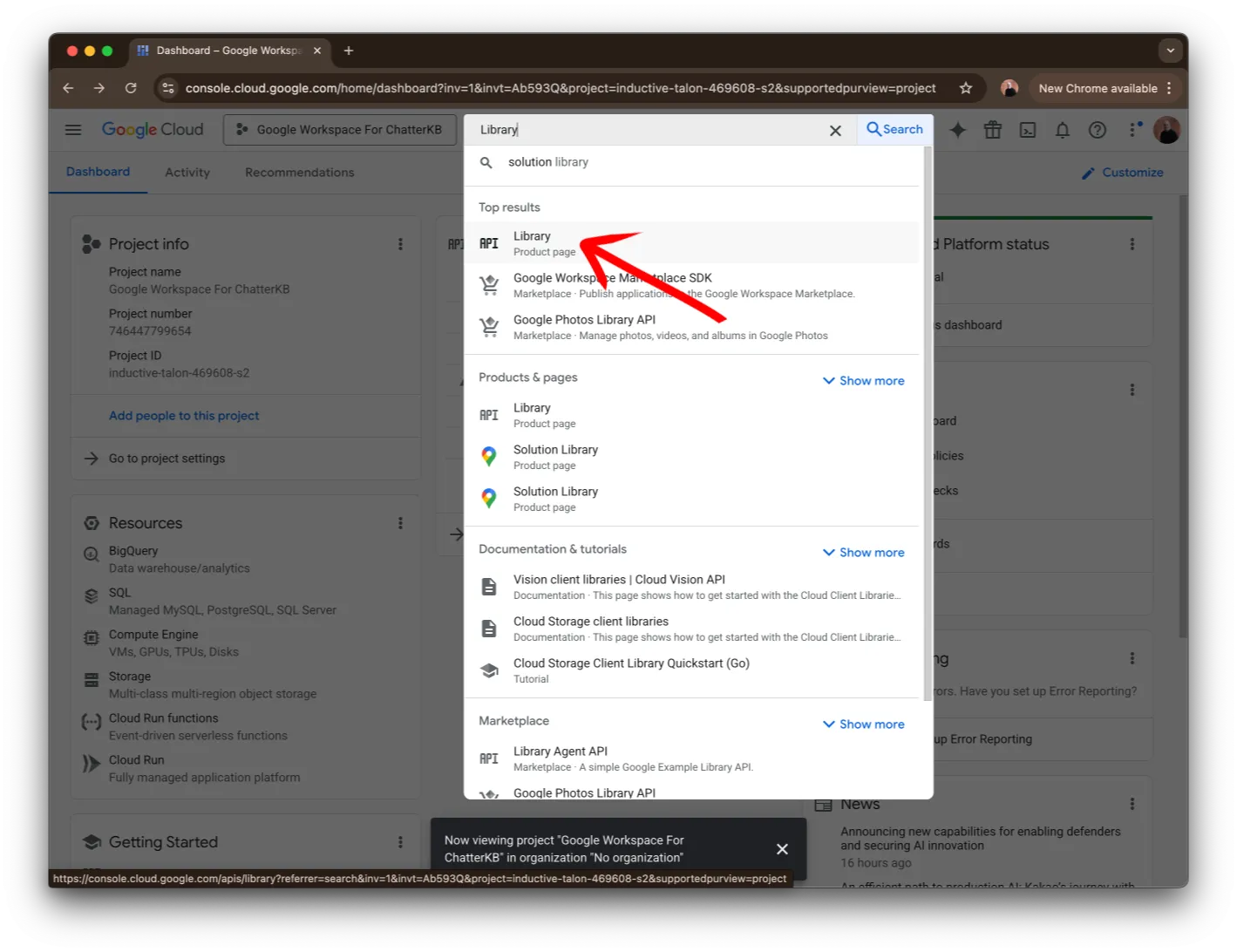Click the Google Cloud logo
Image resolution: width=1237 pixels, height=952 pixels.
click(153, 130)
